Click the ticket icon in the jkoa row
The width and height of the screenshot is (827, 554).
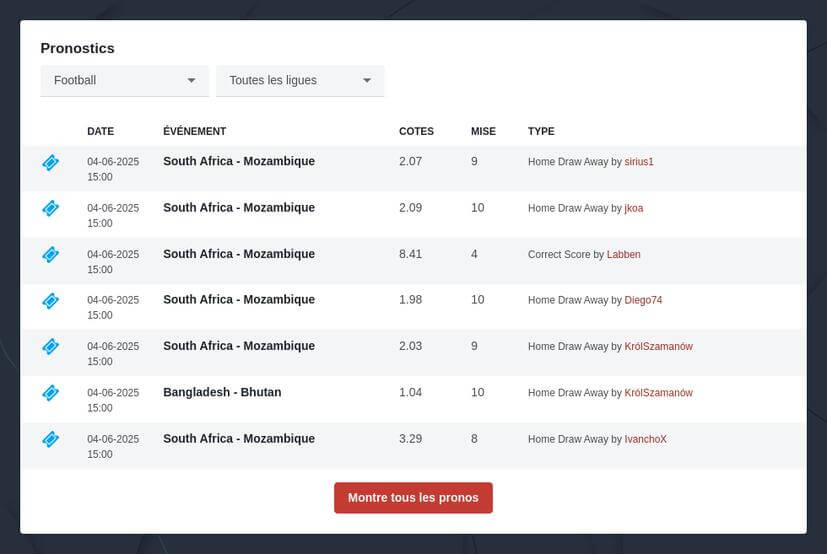pos(51,208)
